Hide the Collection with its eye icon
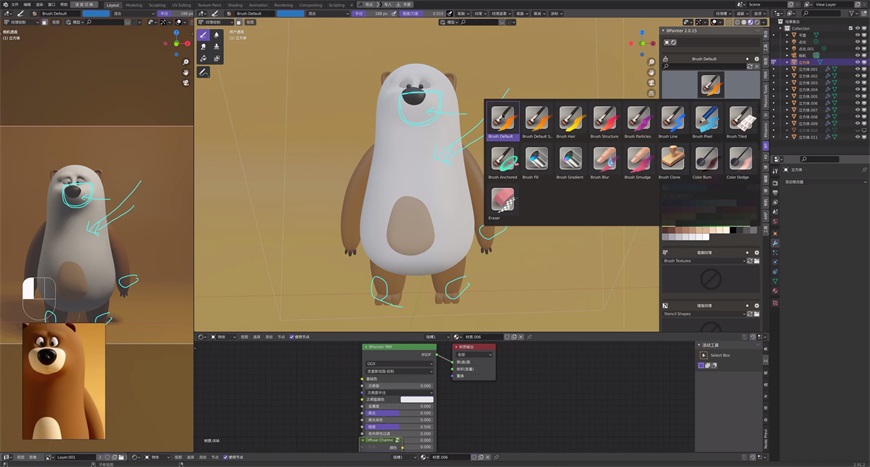The width and height of the screenshot is (870, 467). [x=857, y=28]
